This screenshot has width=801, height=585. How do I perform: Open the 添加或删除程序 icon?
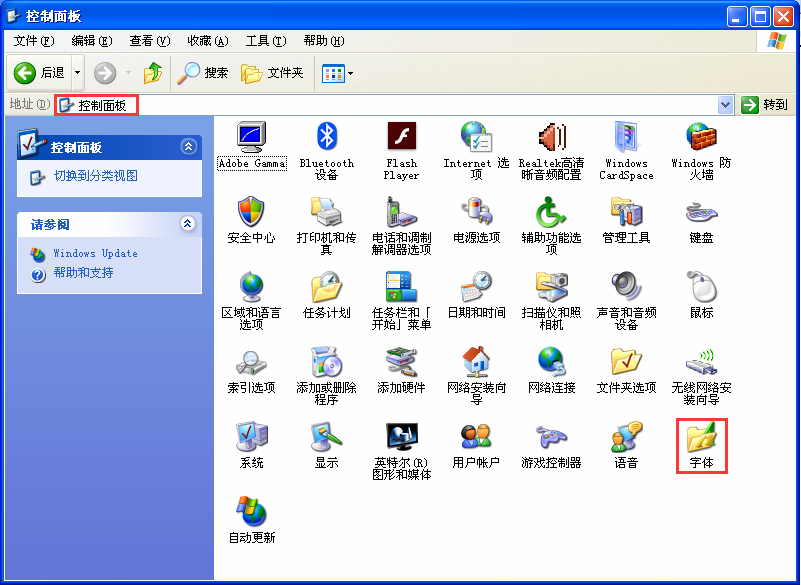326,362
